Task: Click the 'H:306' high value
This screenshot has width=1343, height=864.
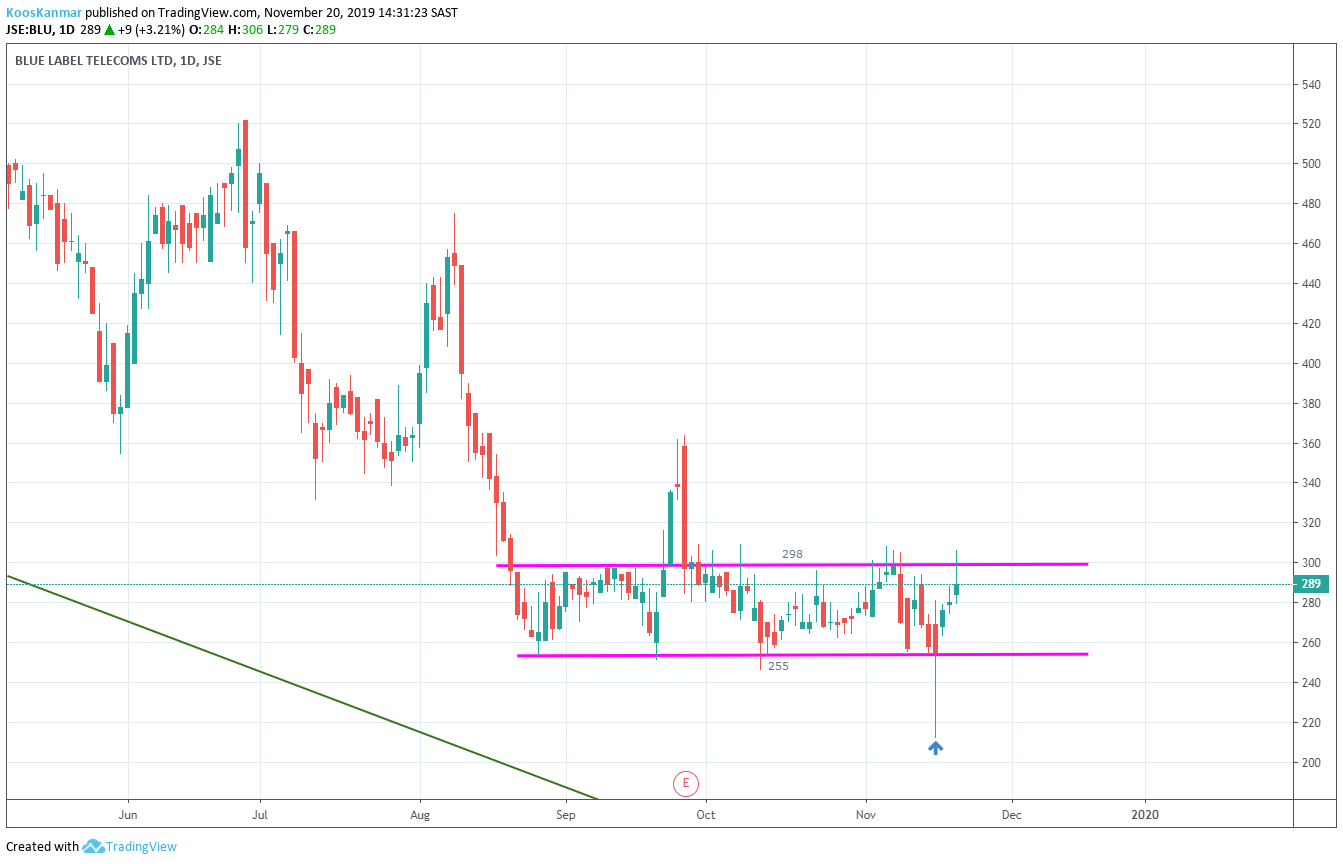Action: click(245, 30)
